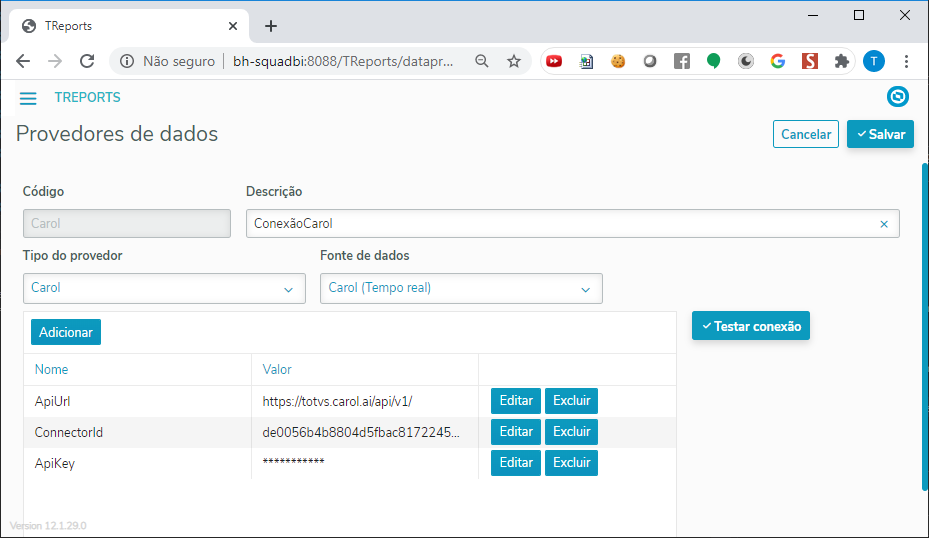Delete the ConnectorId parameter row
Screen dimensions: 929x538
pos(571,431)
